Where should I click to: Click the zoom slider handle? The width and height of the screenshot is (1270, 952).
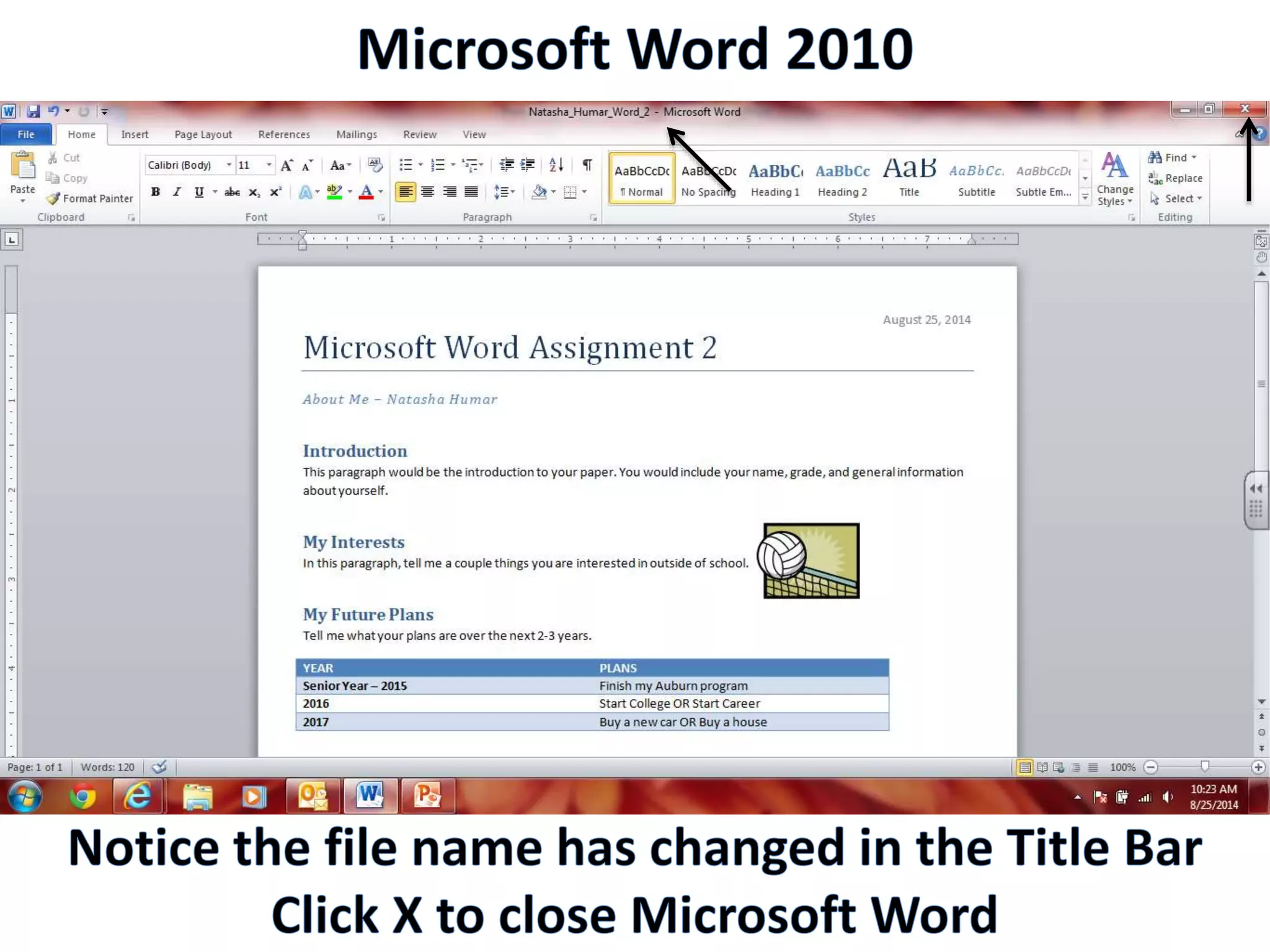tap(1204, 767)
